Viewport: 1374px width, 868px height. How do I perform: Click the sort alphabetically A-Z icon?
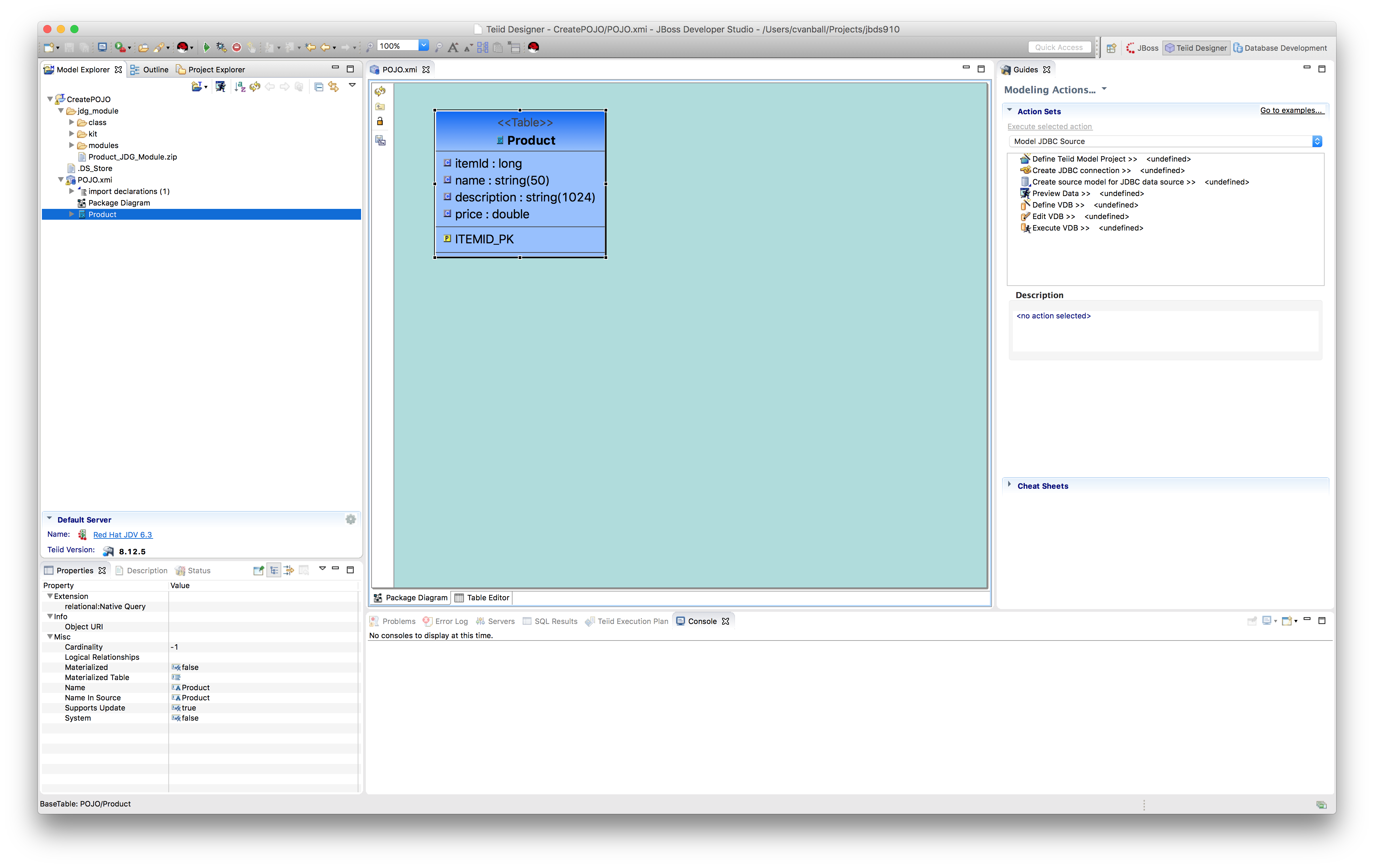point(240,87)
